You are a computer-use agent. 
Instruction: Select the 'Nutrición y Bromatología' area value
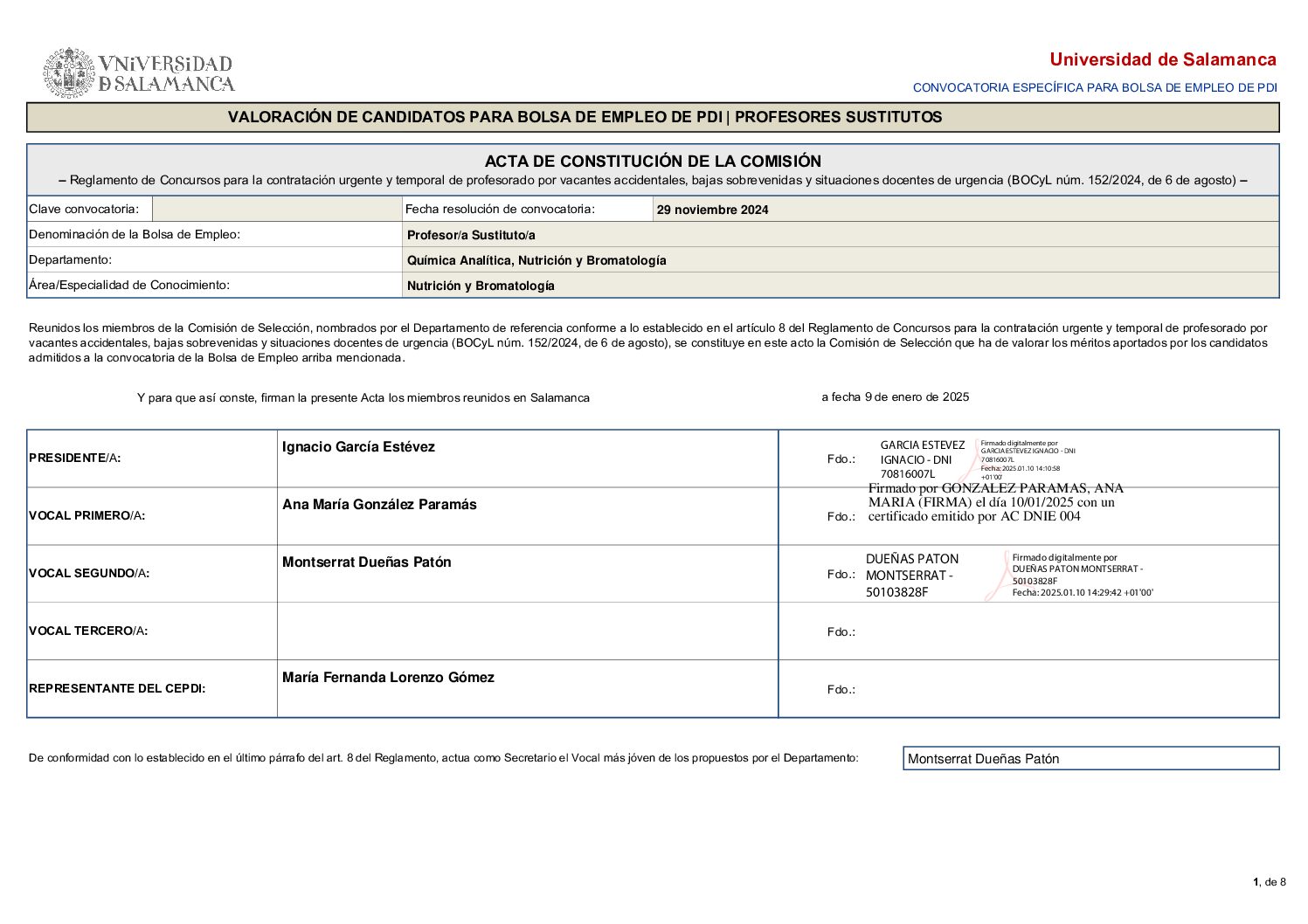(x=481, y=286)
